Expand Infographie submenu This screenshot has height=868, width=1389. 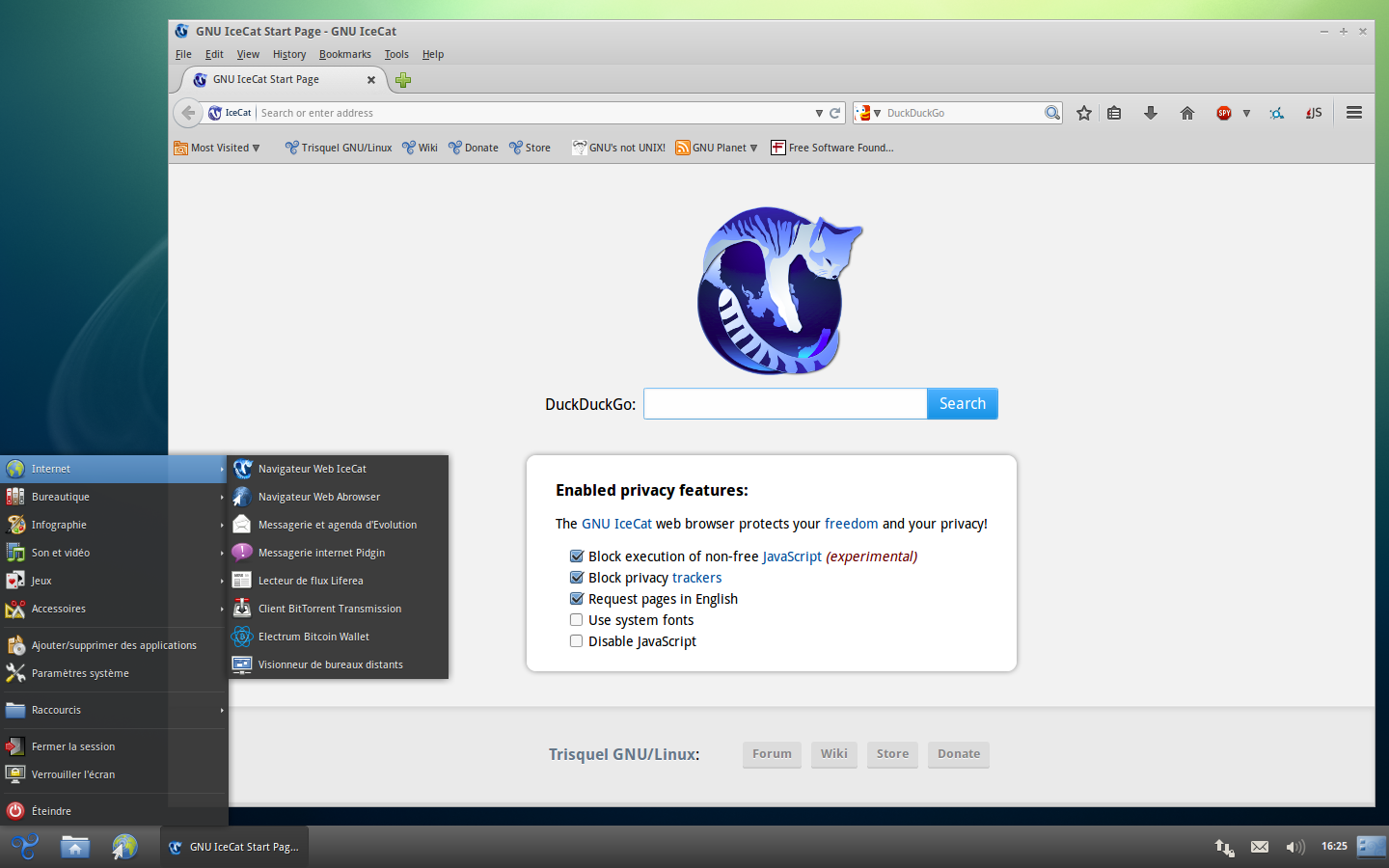[114, 525]
